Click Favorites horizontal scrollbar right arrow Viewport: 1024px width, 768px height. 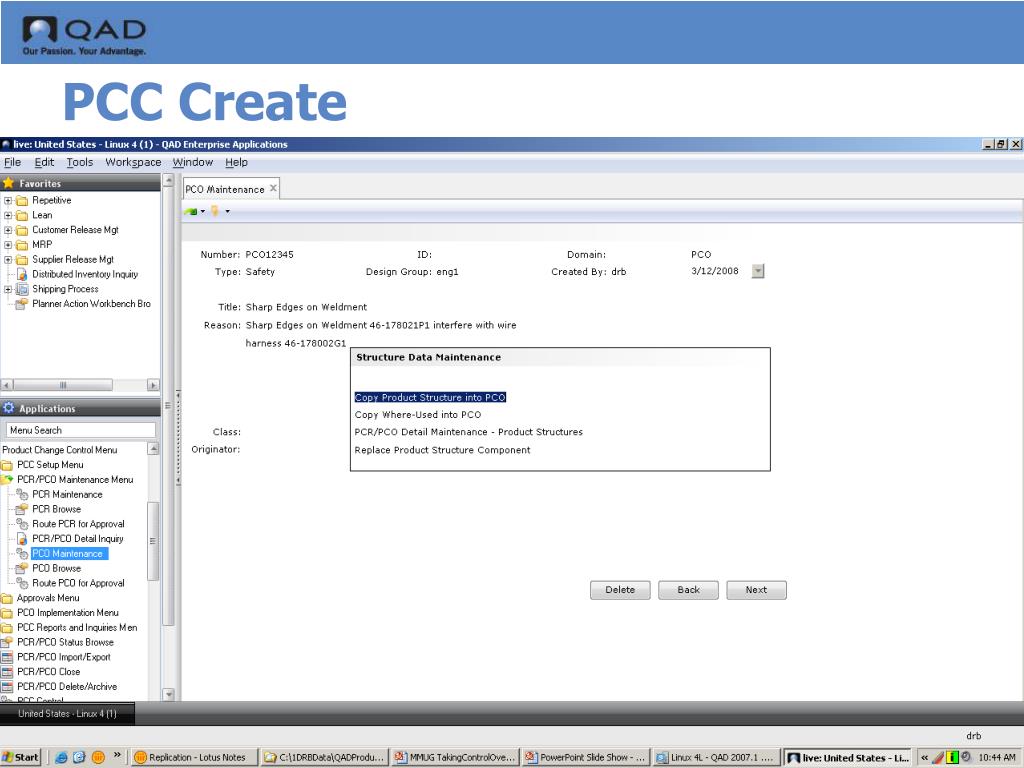pyautogui.click(x=153, y=385)
